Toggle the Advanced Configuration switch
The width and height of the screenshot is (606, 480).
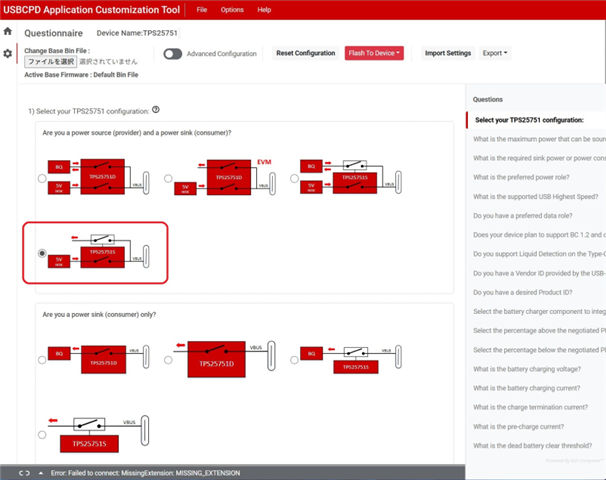pyautogui.click(x=172, y=54)
